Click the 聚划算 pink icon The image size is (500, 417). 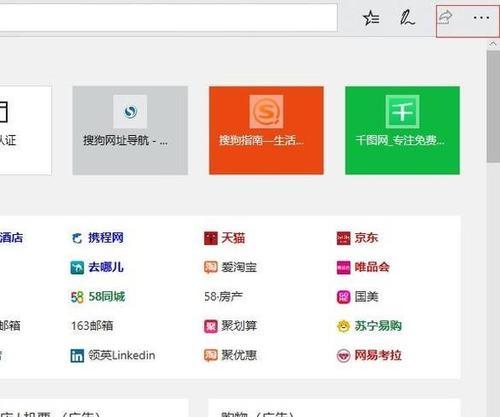(x=211, y=326)
